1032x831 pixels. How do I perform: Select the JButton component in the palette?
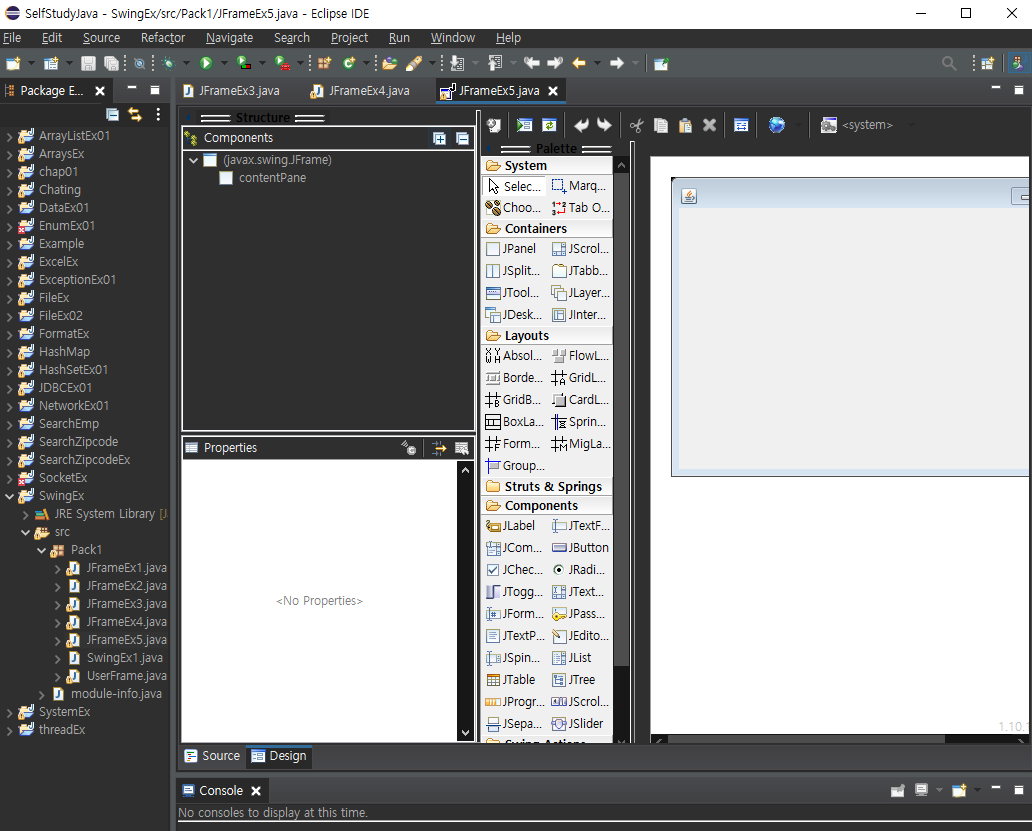click(580, 547)
